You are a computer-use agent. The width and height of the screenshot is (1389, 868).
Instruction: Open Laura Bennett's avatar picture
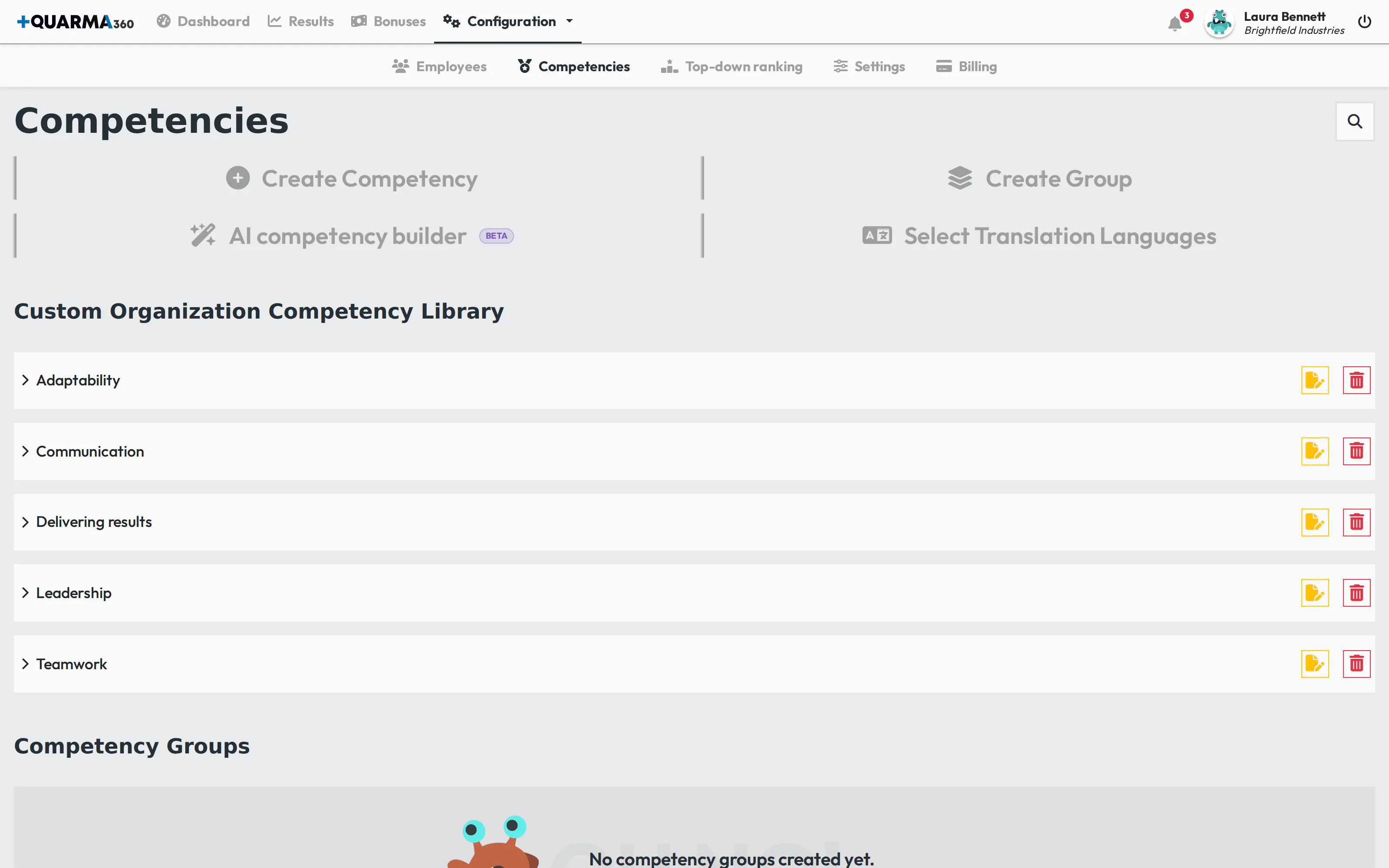point(1218,23)
